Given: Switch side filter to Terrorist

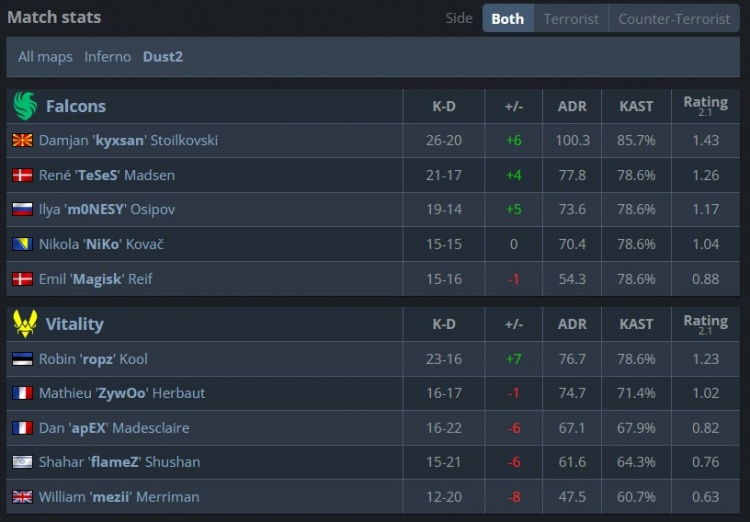Looking at the screenshot, I should point(571,19).
